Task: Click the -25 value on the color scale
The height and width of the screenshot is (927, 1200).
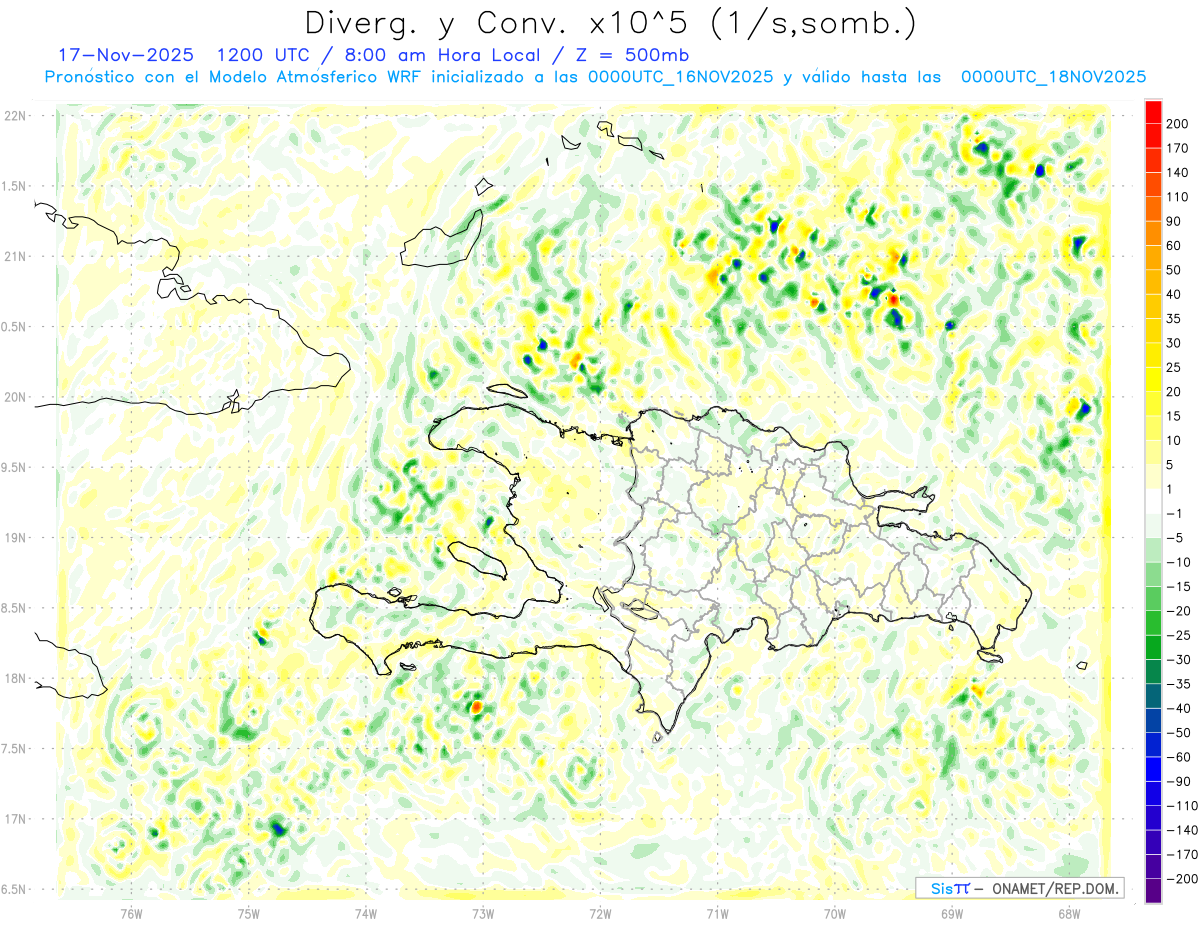Action: point(1181,635)
